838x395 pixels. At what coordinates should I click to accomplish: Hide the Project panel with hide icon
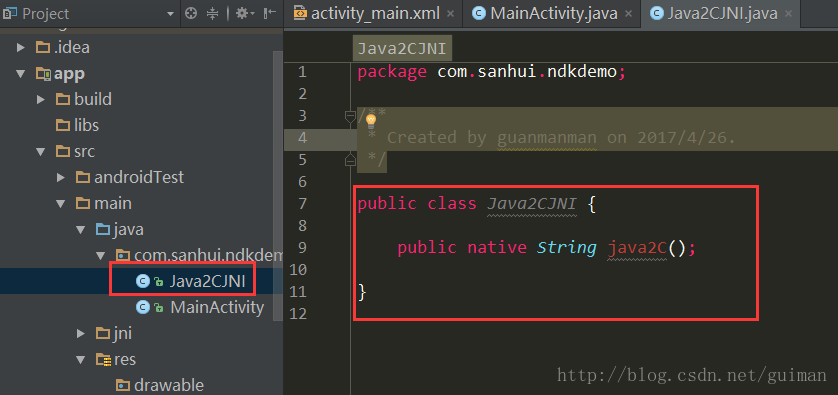point(270,13)
